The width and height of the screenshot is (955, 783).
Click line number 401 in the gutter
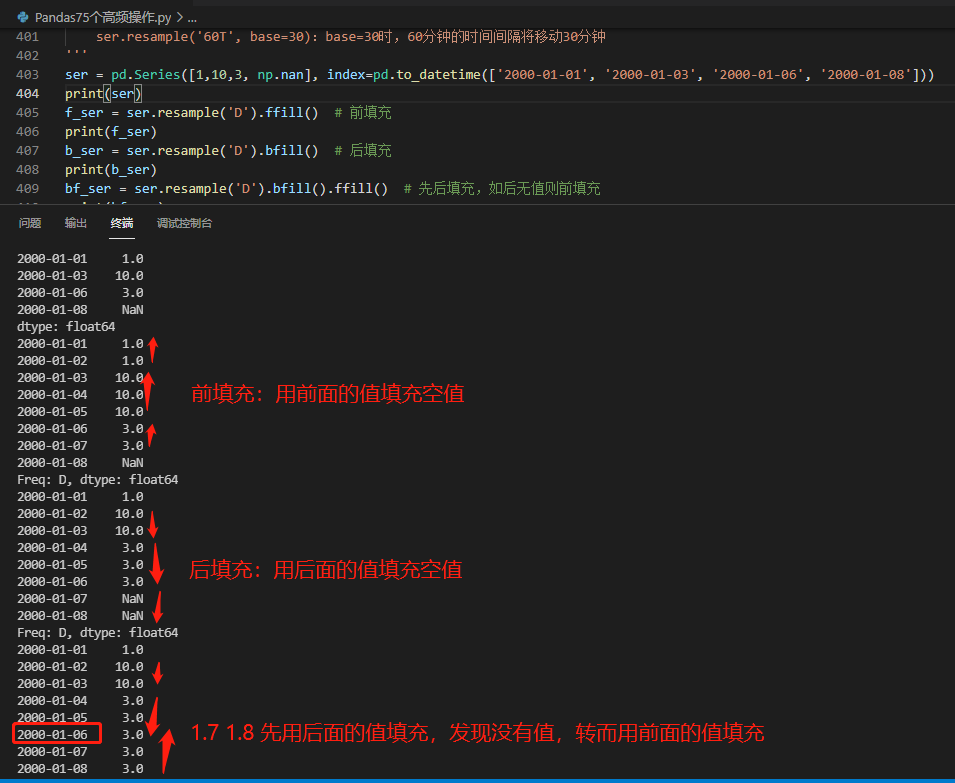pyautogui.click(x=27, y=37)
